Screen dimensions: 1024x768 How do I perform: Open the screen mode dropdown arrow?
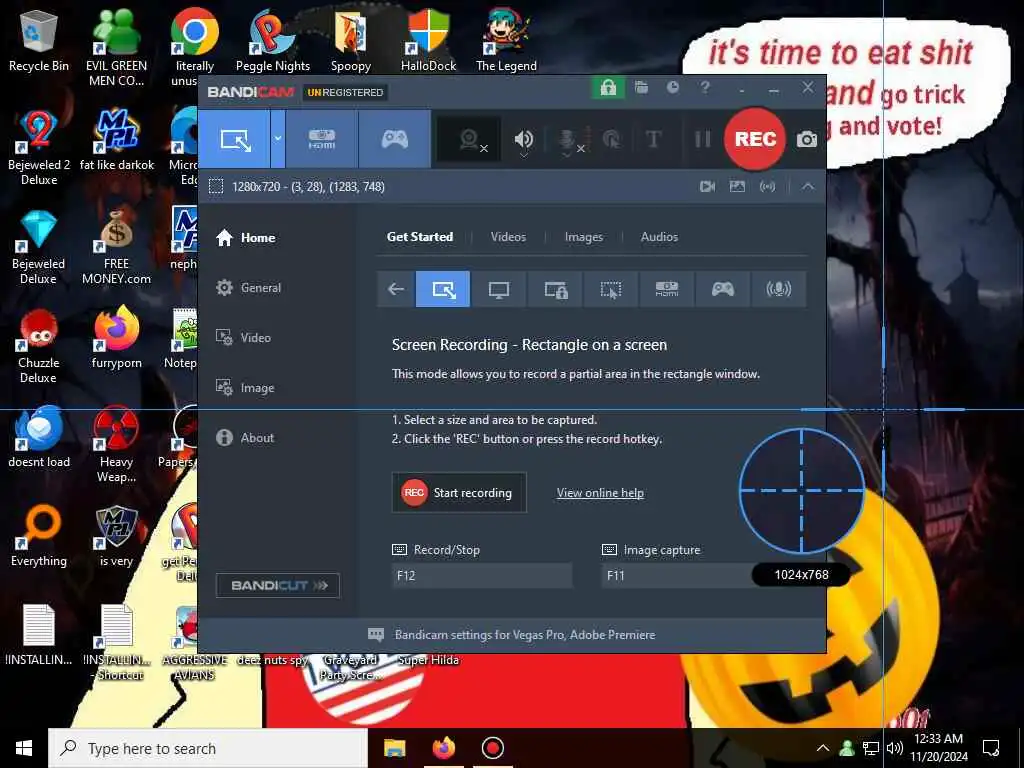click(x=278, y=139)
